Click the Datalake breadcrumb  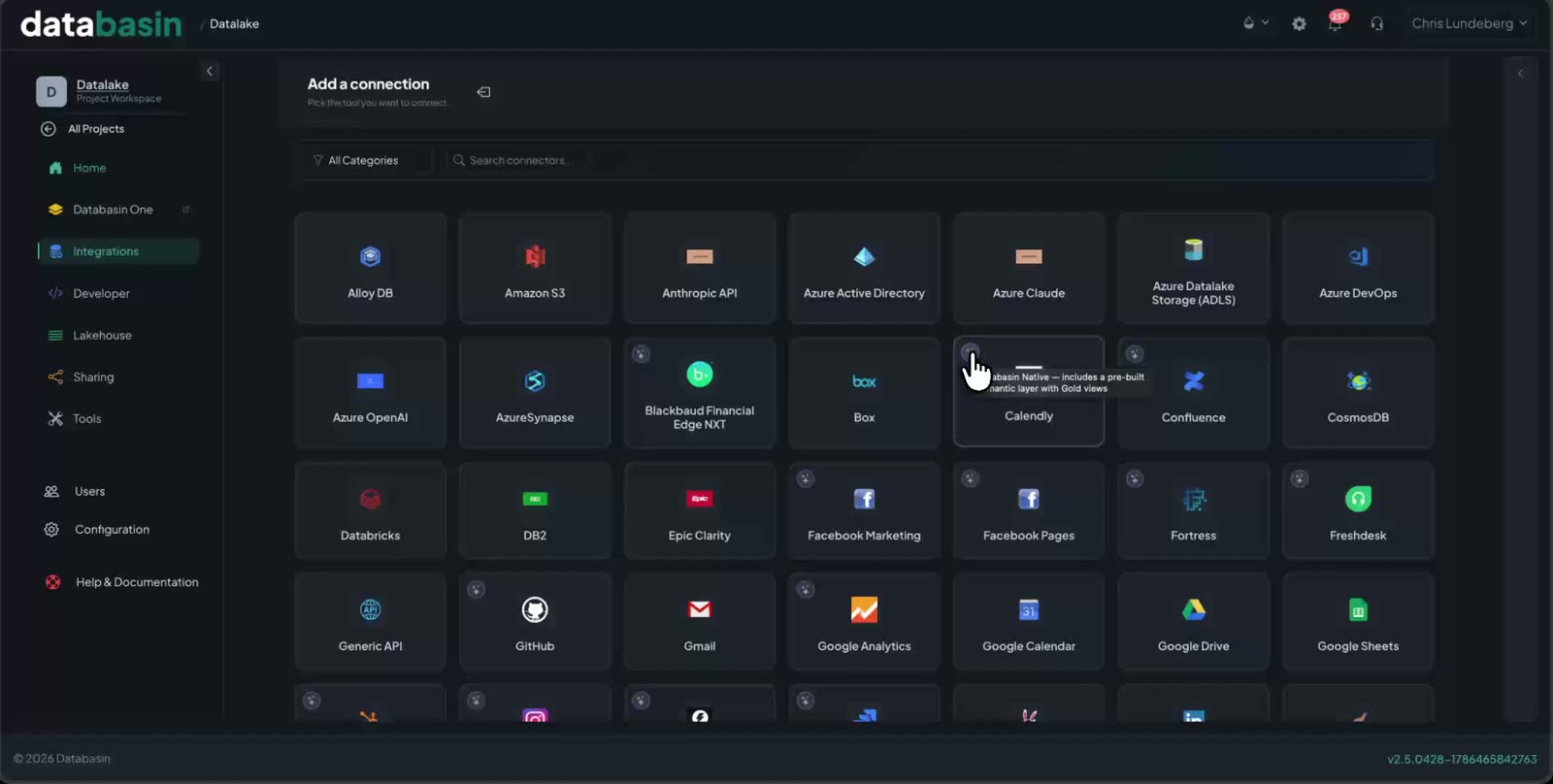click(234, 23)
